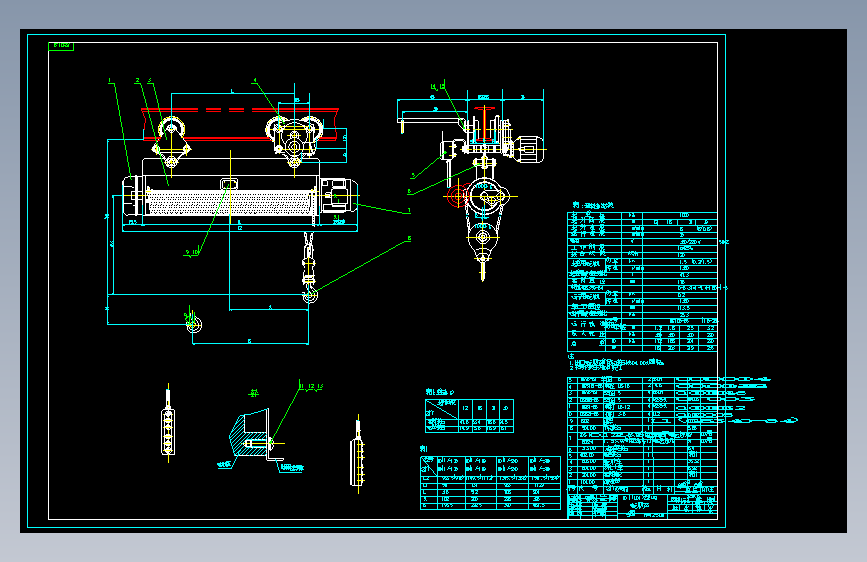Select callout number 7 pointing to the hoist motor
Image resolution: width=867 pixels, height=562 pixels.
point(409,211)
